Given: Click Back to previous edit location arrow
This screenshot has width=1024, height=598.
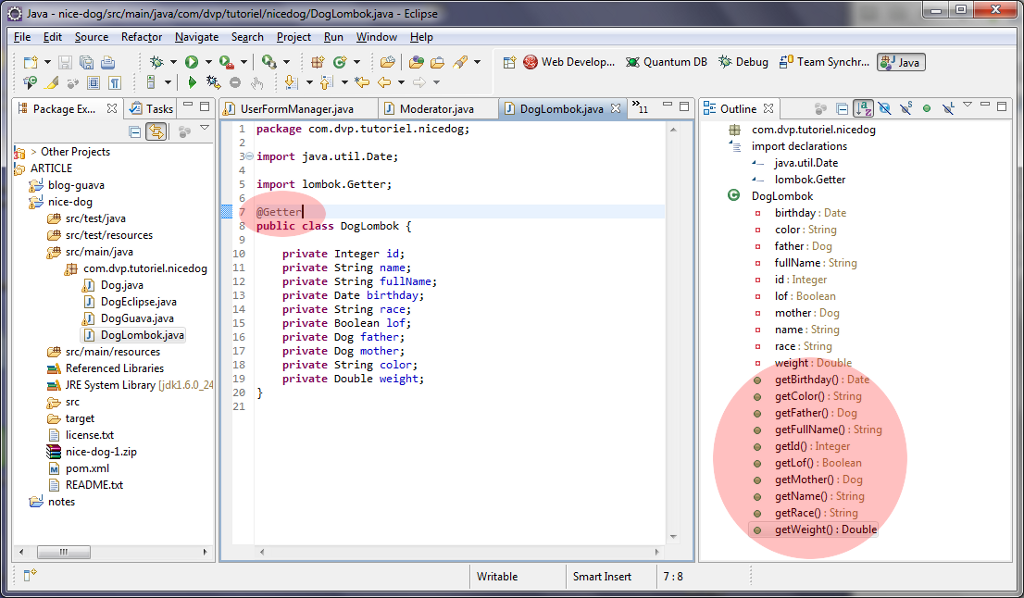Looking at the screenshot, I should click(362, 83).
